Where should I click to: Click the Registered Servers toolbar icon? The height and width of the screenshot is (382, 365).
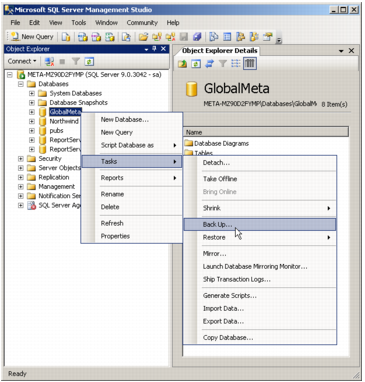tap(213, 37)
